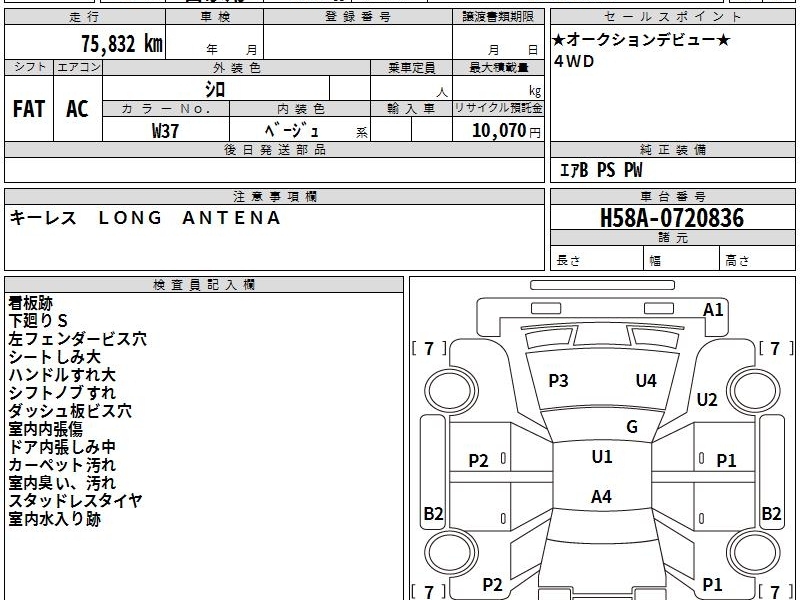
Task: Select inspector note ダッシュ板ビス穴
Action: (70, 411)
